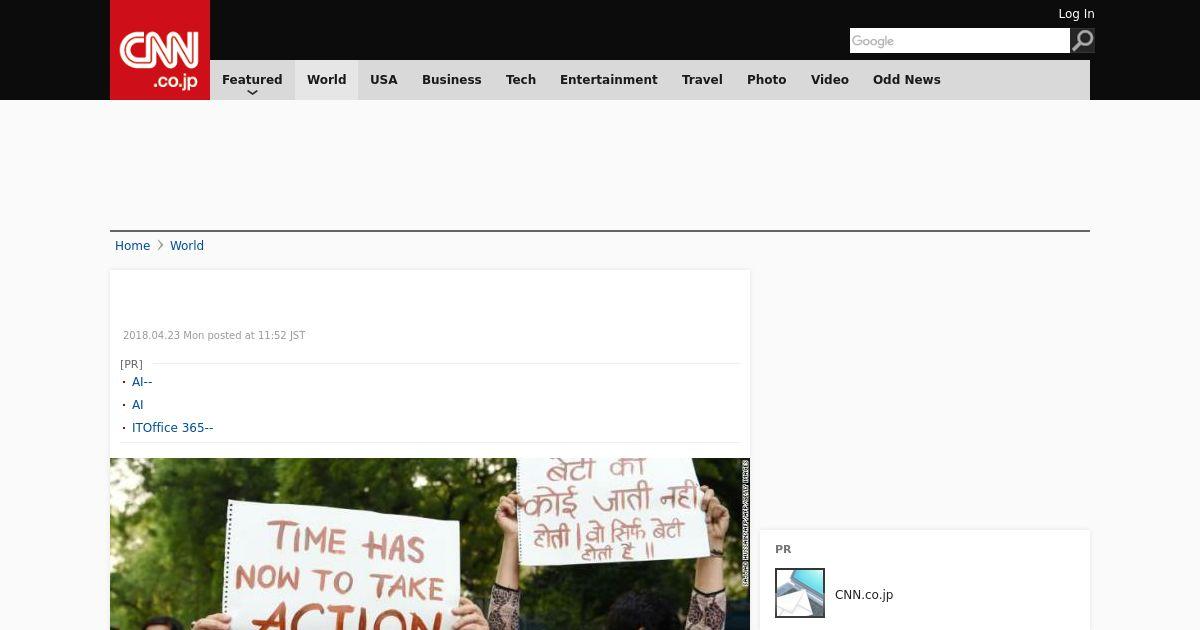Go to the Travel section
The width and height of the screenshot is (1200, 630).
tap(702, 80)
